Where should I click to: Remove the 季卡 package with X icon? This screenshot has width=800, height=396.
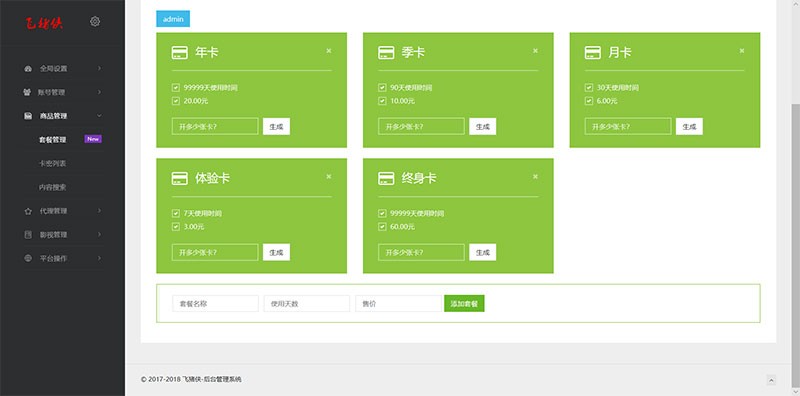(535, 51)
